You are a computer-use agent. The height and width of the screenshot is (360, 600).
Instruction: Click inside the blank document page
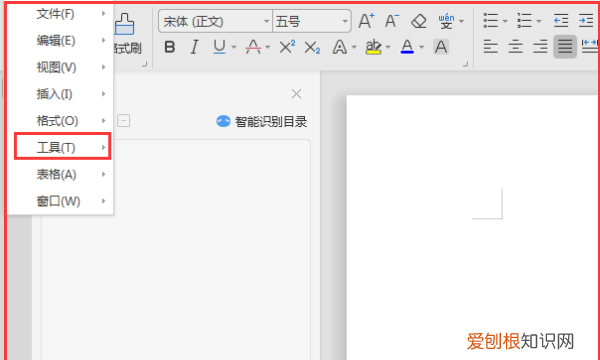pyautogui.click(x=472, y=227)
